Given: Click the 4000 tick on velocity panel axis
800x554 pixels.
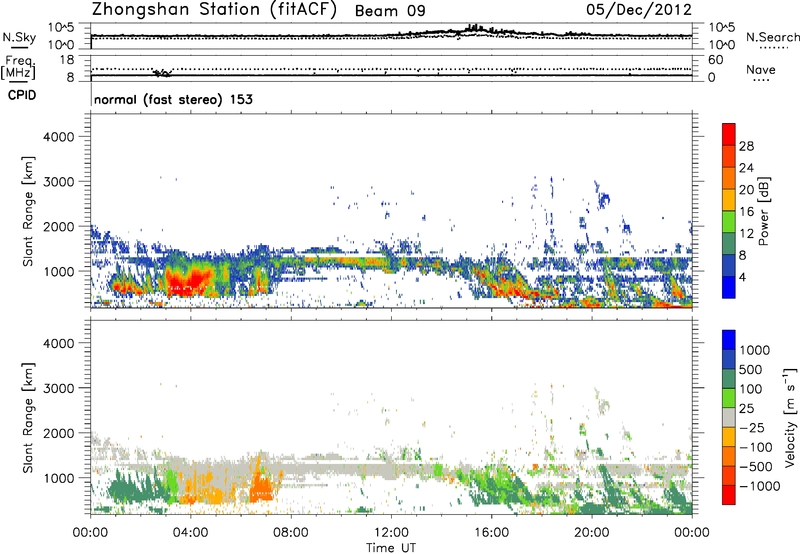Looking at the screenshot, I should click(x=58, y=343).
